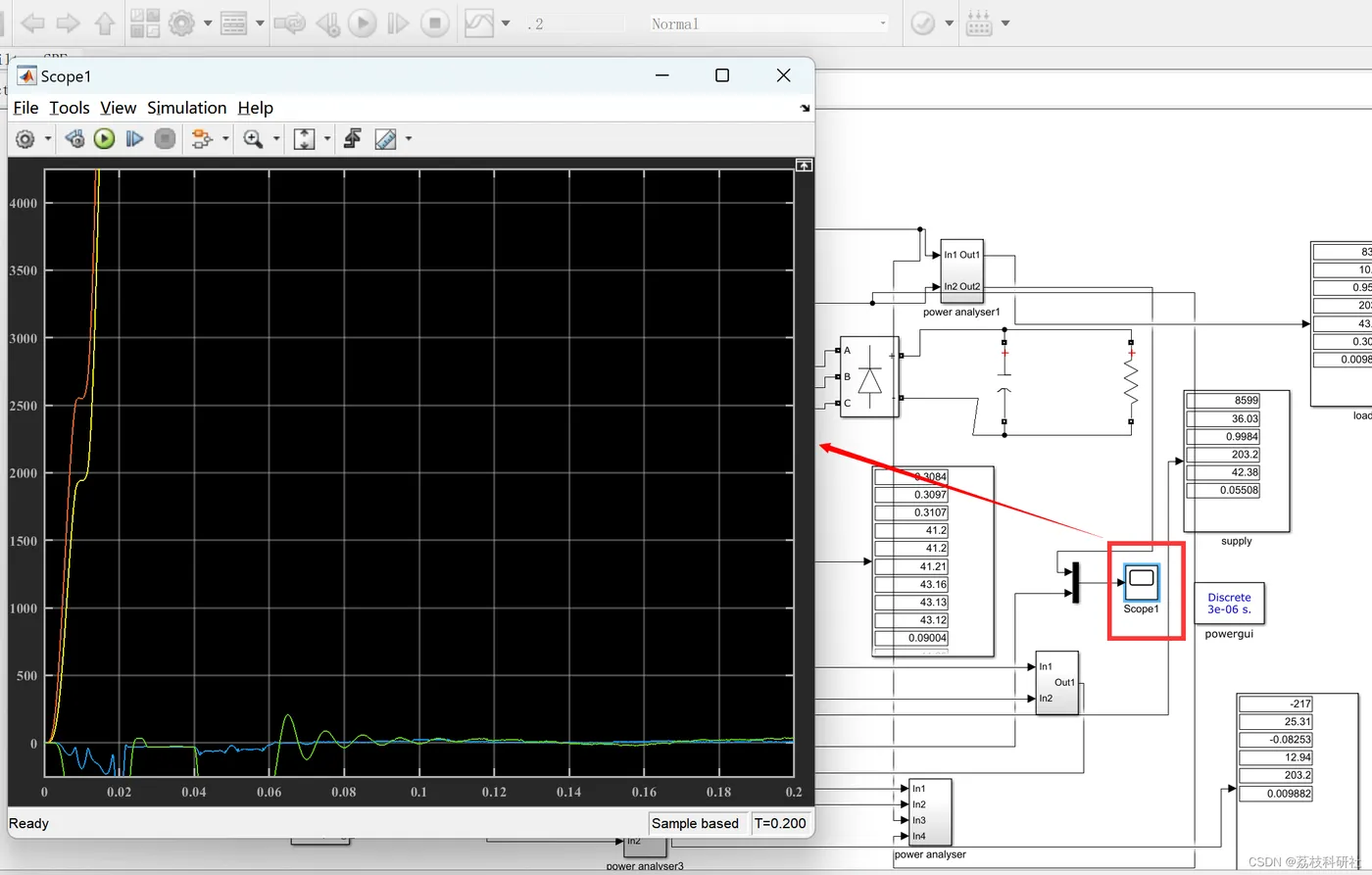This screenshot has width=1372, height=875.
Task: Open the View menu in Scope1
Action: click(118, 108)
